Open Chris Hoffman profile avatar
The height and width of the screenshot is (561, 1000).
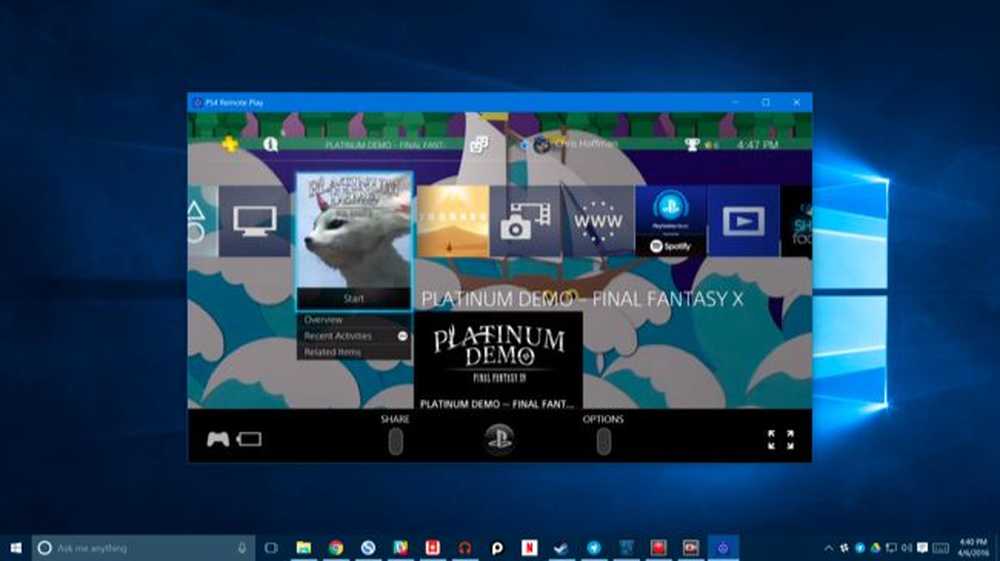coord(541,145)
